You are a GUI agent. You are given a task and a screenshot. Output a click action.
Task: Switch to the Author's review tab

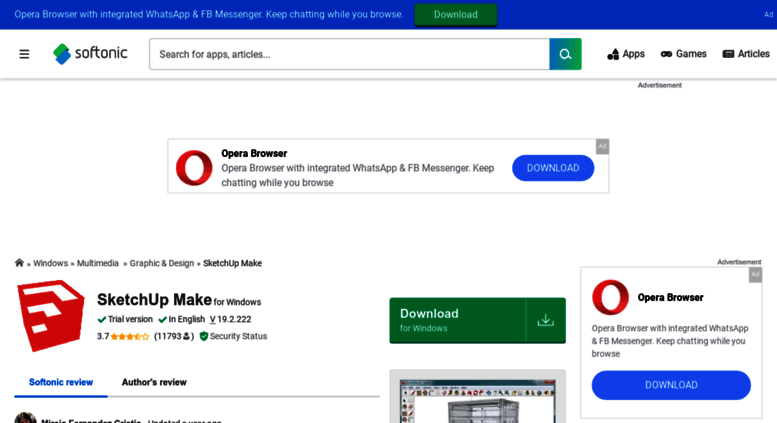[154, 382]
